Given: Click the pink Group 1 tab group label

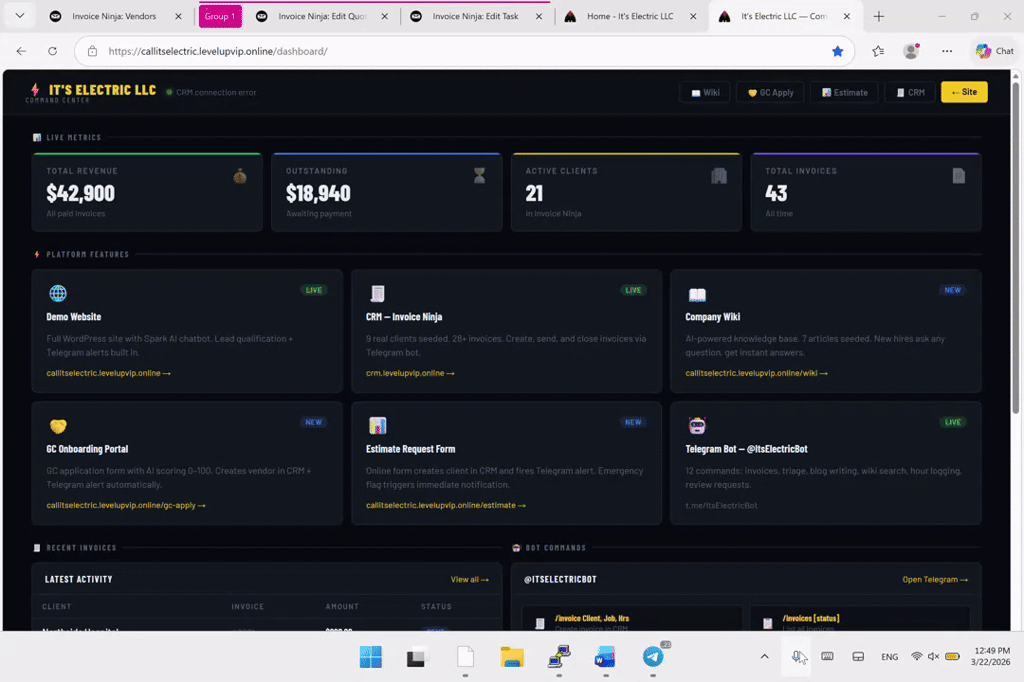Looking at the screenshot, I should point(220,16).
